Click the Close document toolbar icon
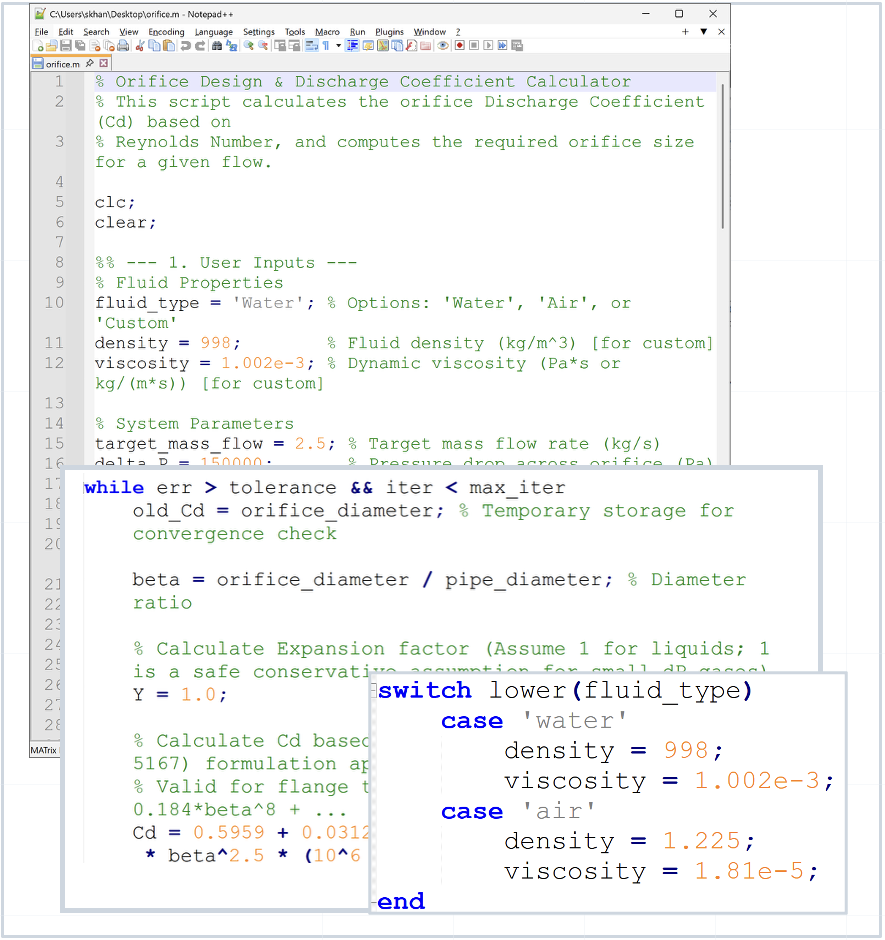Image resolution: width=885 pixels, height=940 pixels. pyautogui.click(x=95, y=46)
